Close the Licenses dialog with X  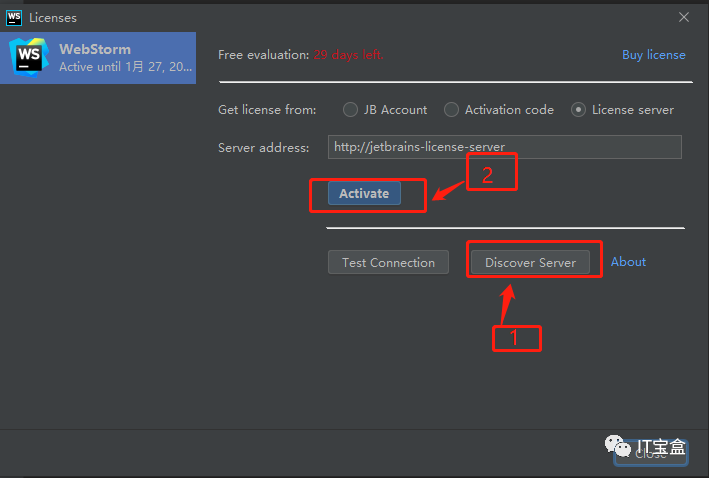coord(684,17)
